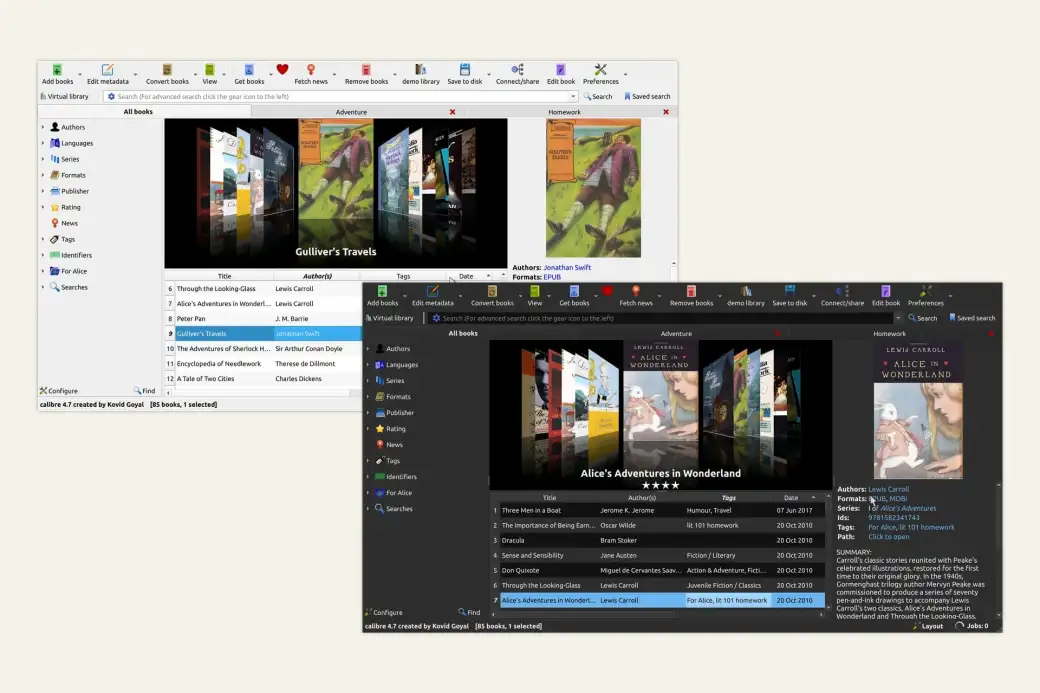
Task: Click the Search button in light window
Action: (598, 96)
